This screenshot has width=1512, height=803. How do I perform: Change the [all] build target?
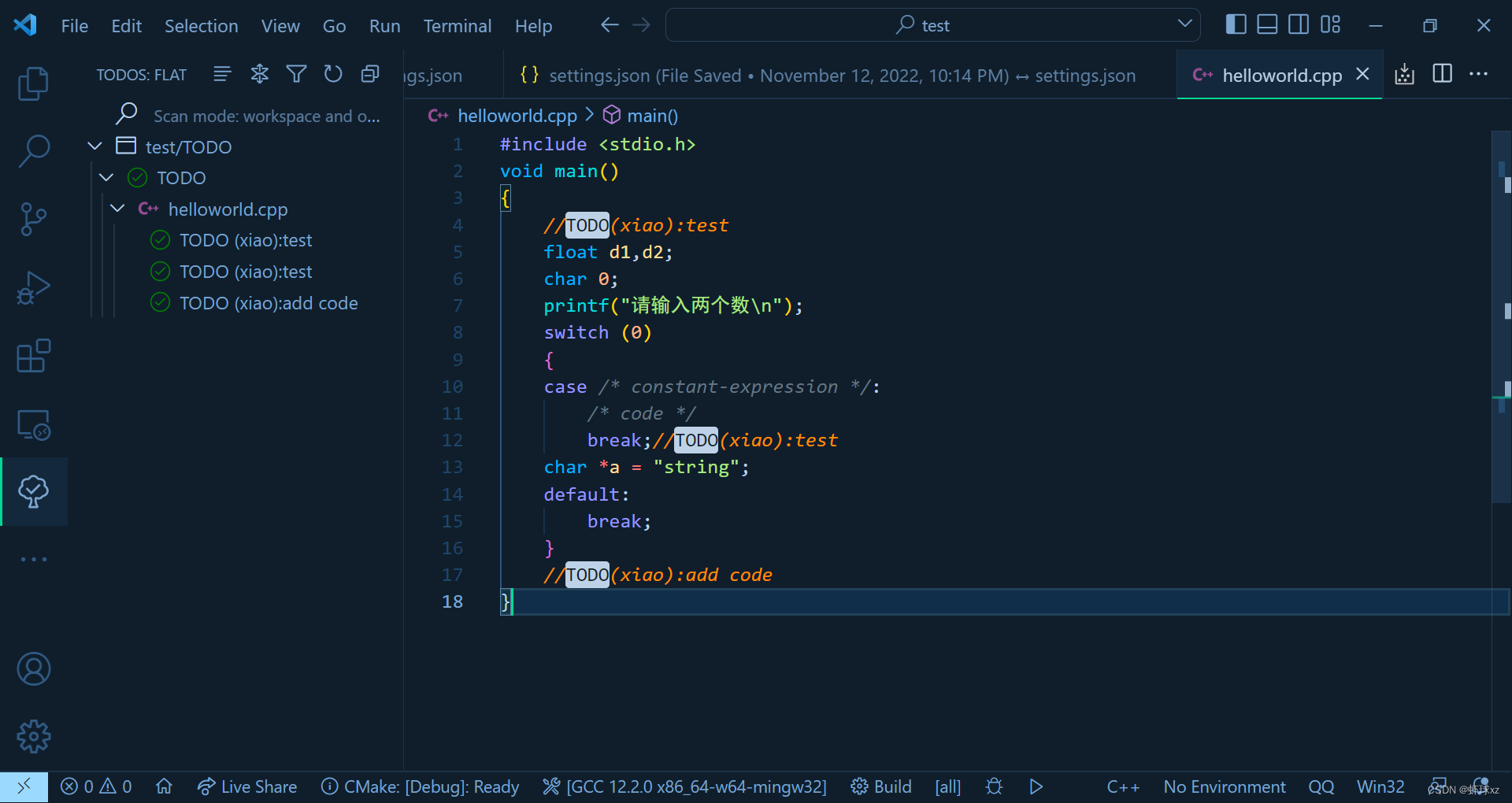947,786
